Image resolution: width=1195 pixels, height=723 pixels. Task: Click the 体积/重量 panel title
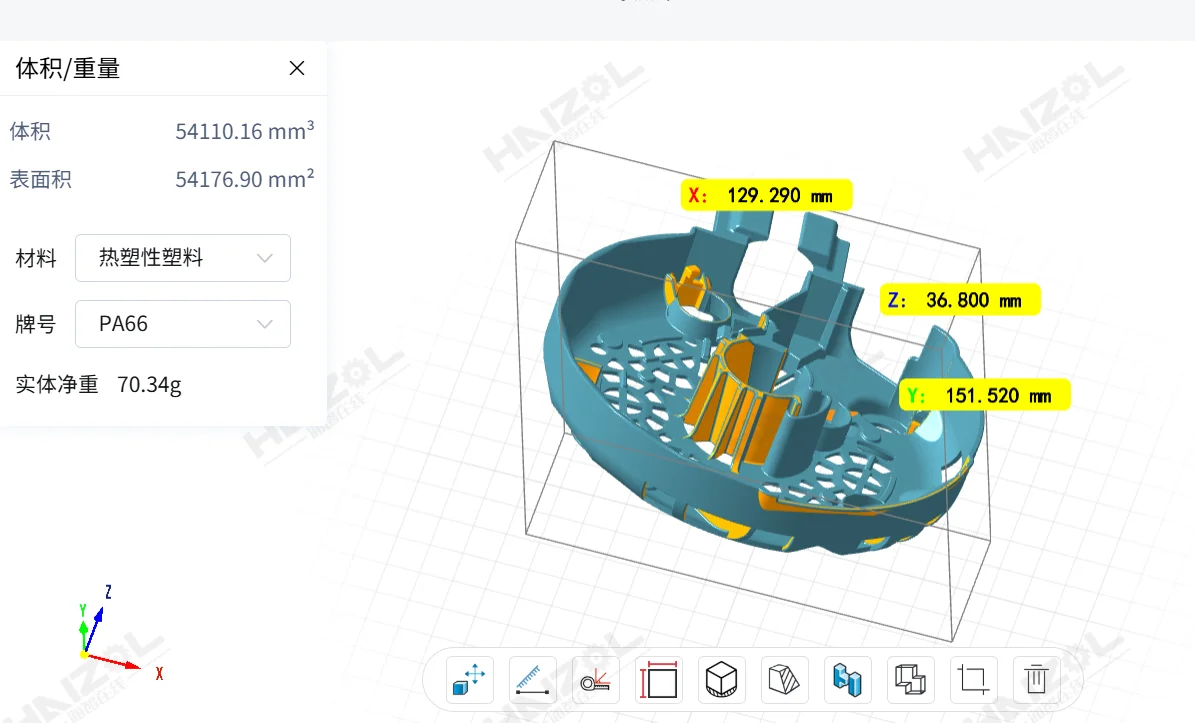[68, 69]
